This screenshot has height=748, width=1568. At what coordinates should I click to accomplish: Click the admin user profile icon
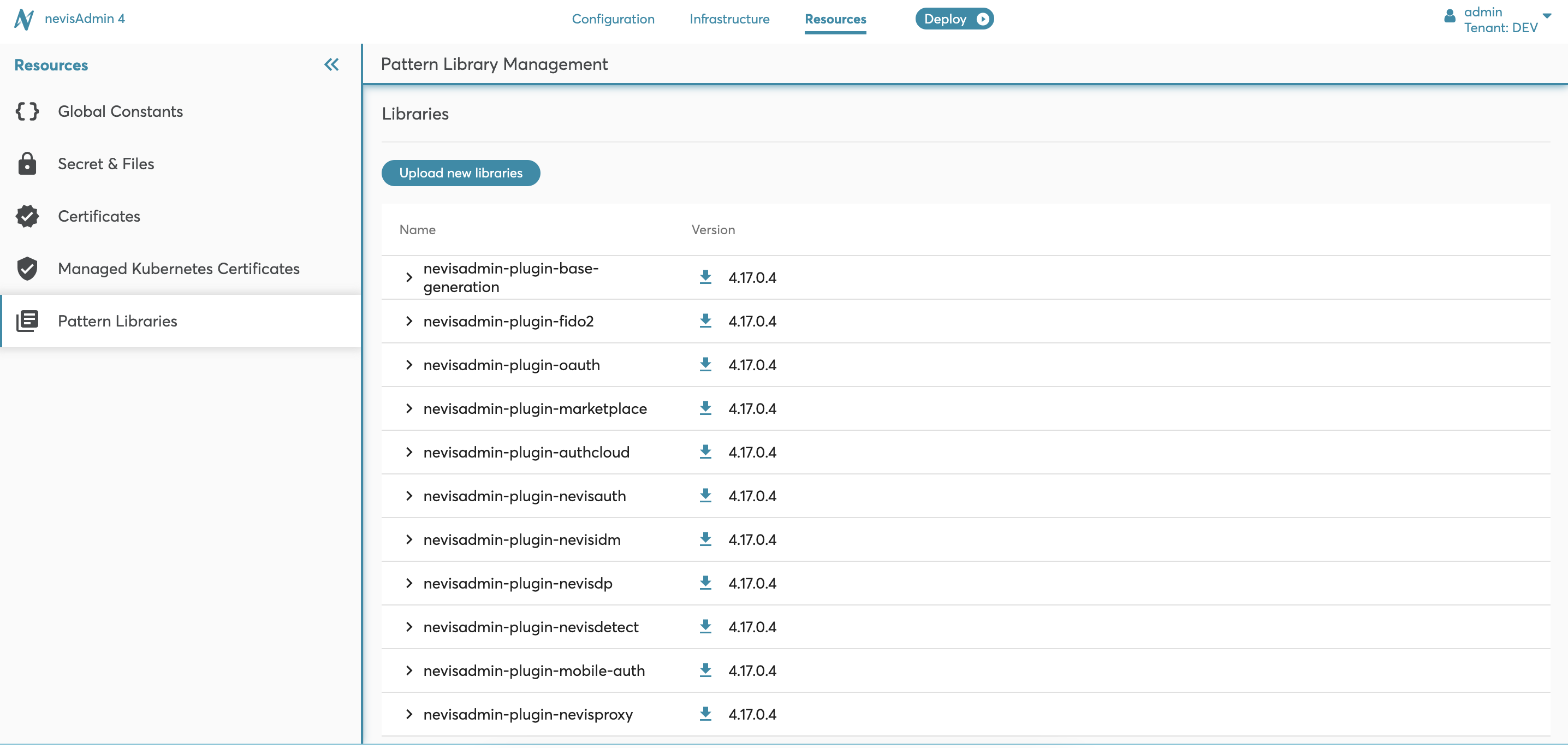[x=1450, y=16]
